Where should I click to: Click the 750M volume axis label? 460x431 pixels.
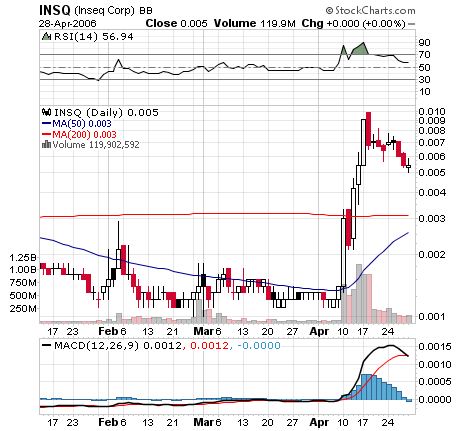tap(23, 283)
